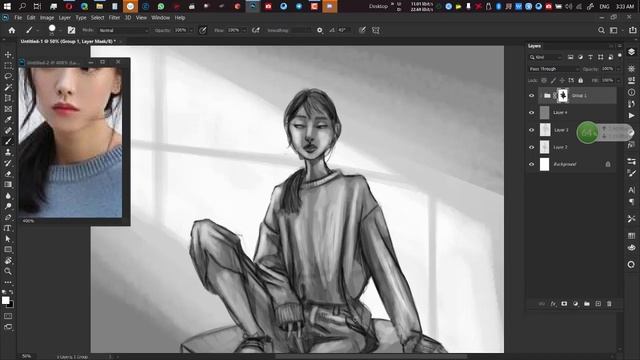Image resolution: width=640 pixels, height=360 pixels.
Task: Open the layer filter Kind dropdown
Action: click(546, 57)
